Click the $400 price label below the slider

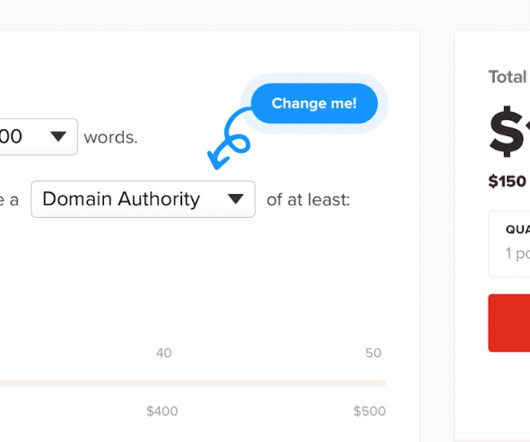coord(162,411)
